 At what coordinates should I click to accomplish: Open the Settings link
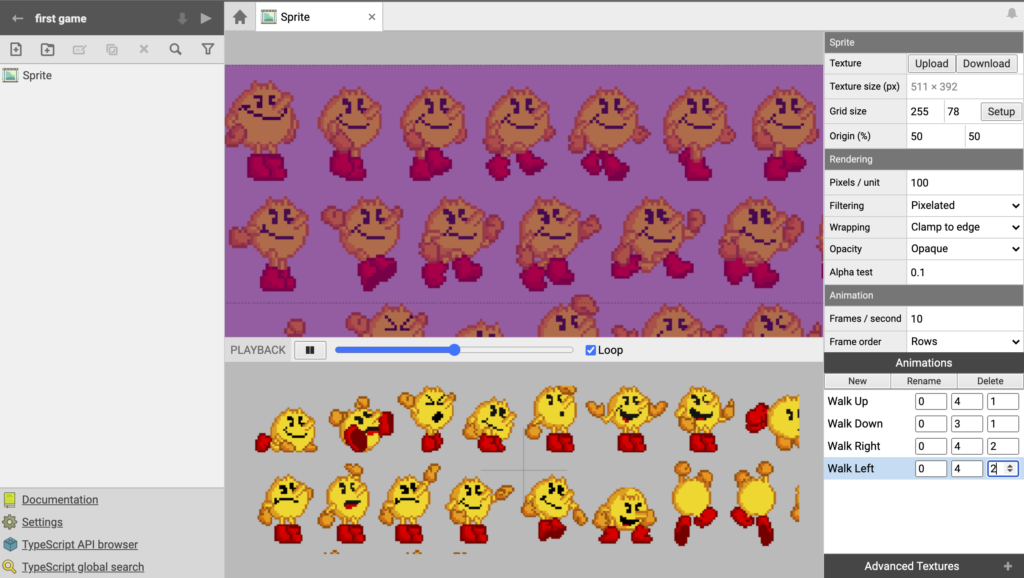tap(42, 522)
